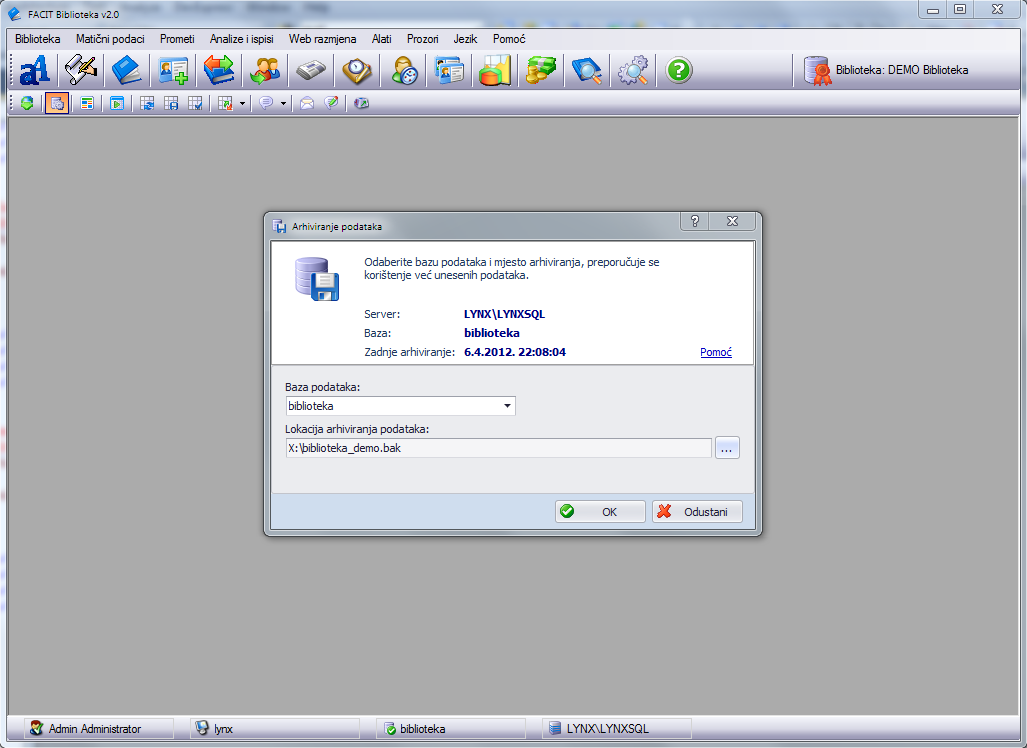Open the Alati menu
Screen dimensions: 1027x748
pyautogui.click(x=381, y=39)
